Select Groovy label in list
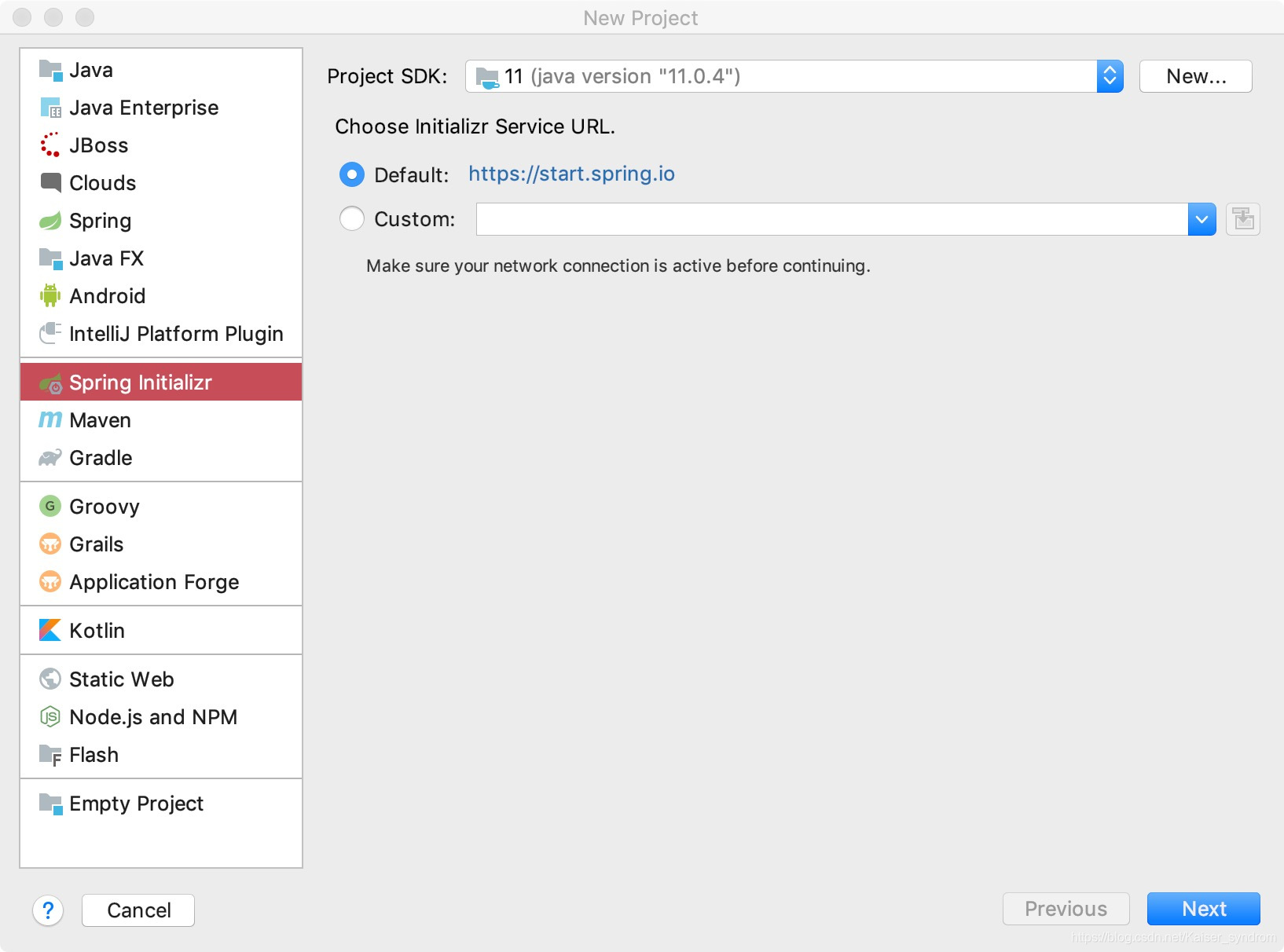The width and height of the screenshot is (1284, 952). coord(105,507)
